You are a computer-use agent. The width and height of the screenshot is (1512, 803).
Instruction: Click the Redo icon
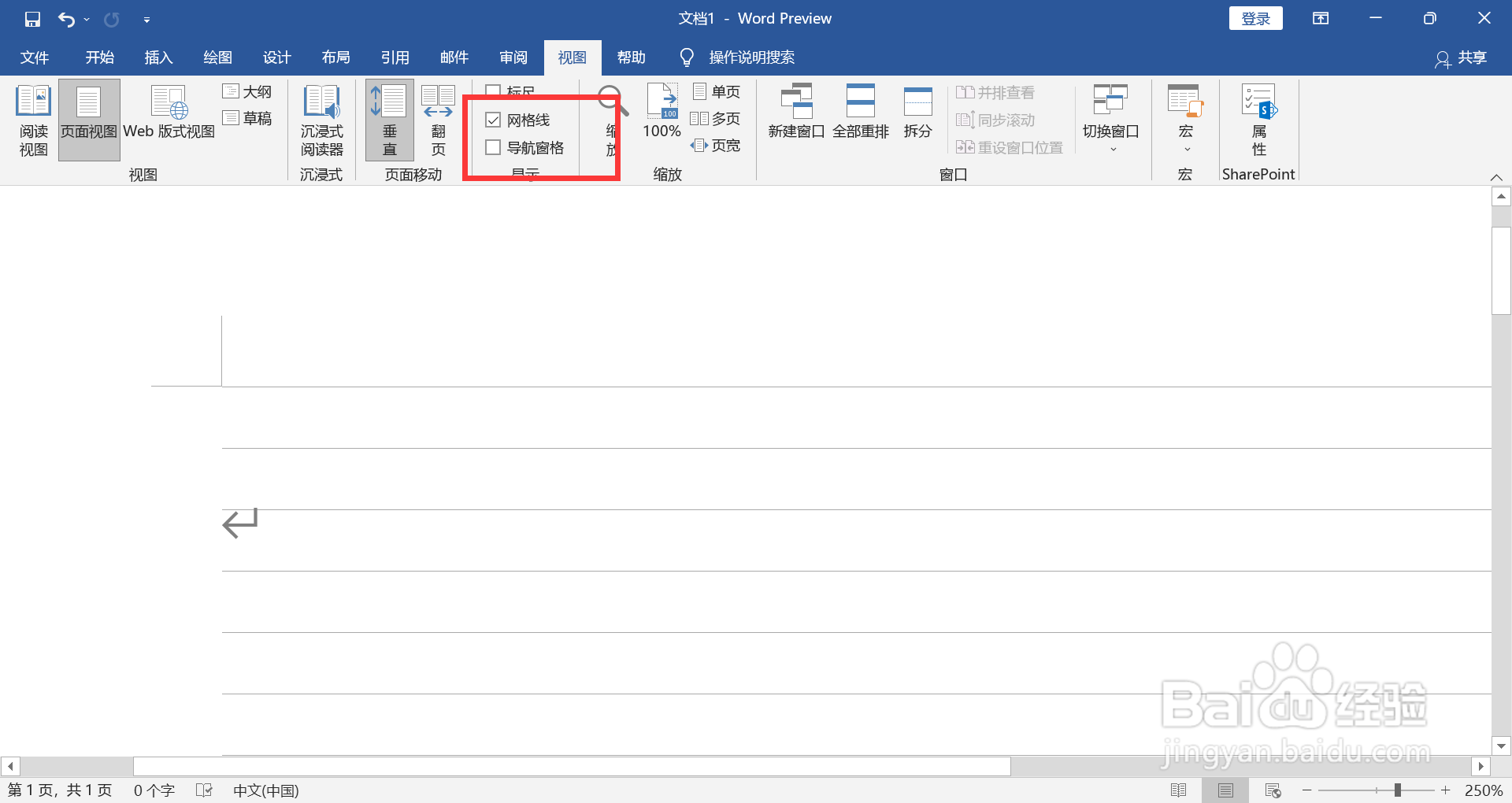coord(112,19)
